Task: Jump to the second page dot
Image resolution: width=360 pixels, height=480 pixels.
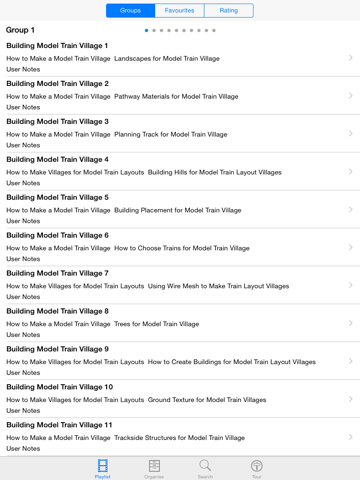Action: pyautogui.click(x=154, y=30)
